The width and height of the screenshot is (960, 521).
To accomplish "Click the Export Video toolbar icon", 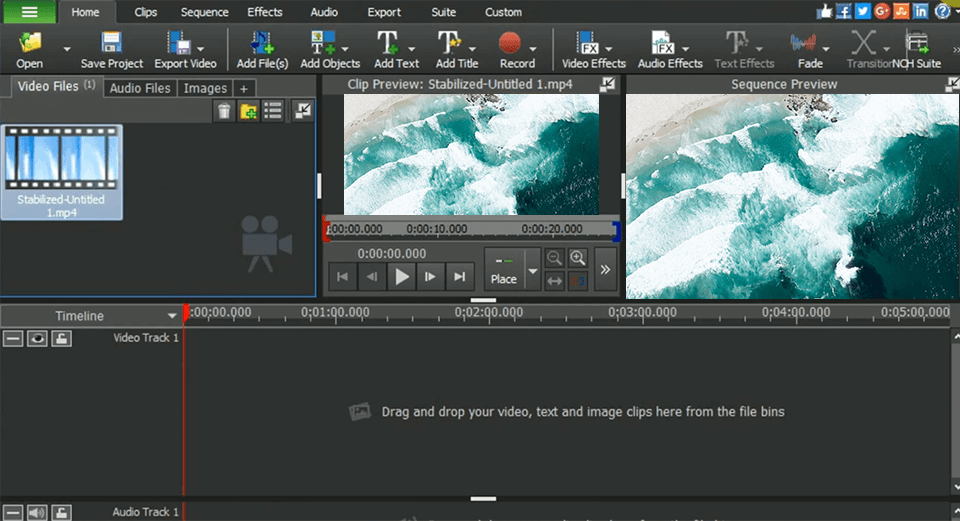I will (x=179, y=43).
